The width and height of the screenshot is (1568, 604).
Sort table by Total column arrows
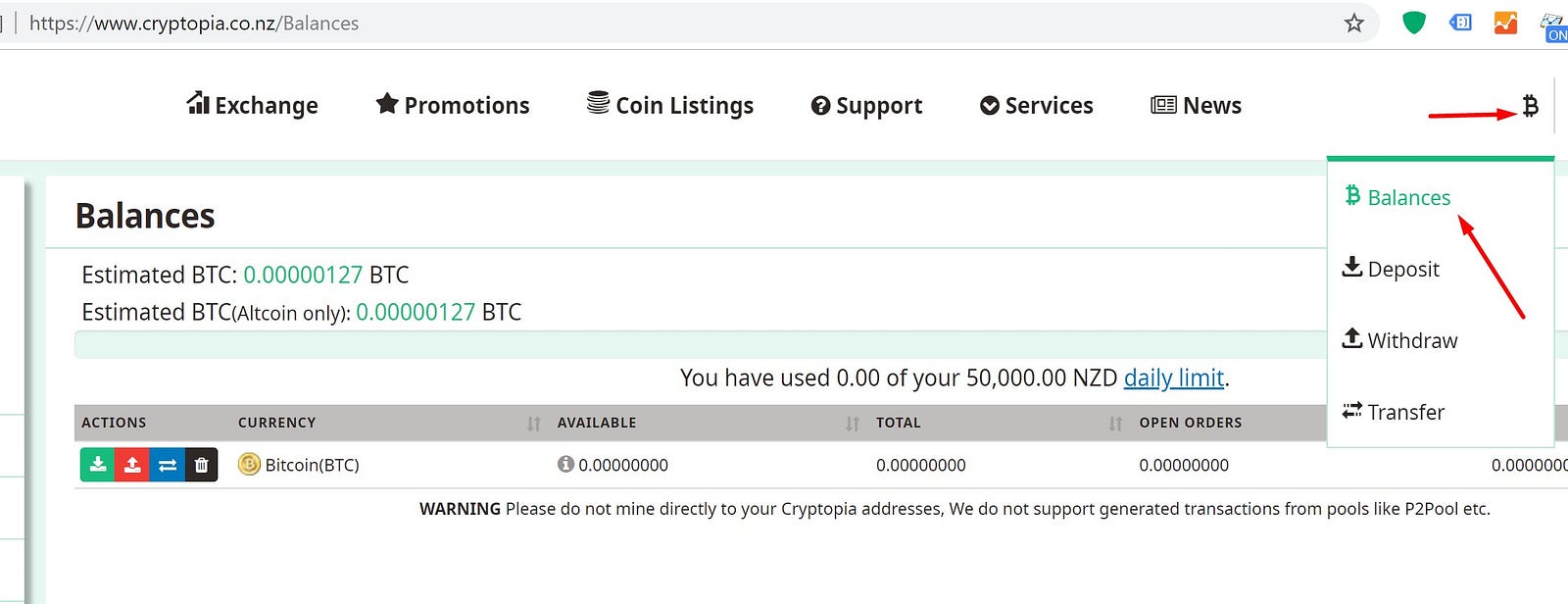click(x=1115, y=424)
